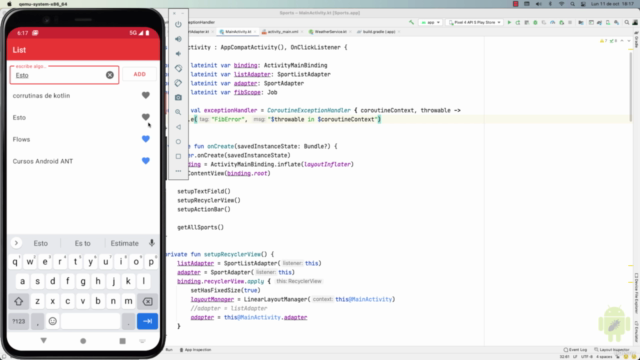Tap the keyboard backspace key
This screenshot has height=360, width=640.
147,302
